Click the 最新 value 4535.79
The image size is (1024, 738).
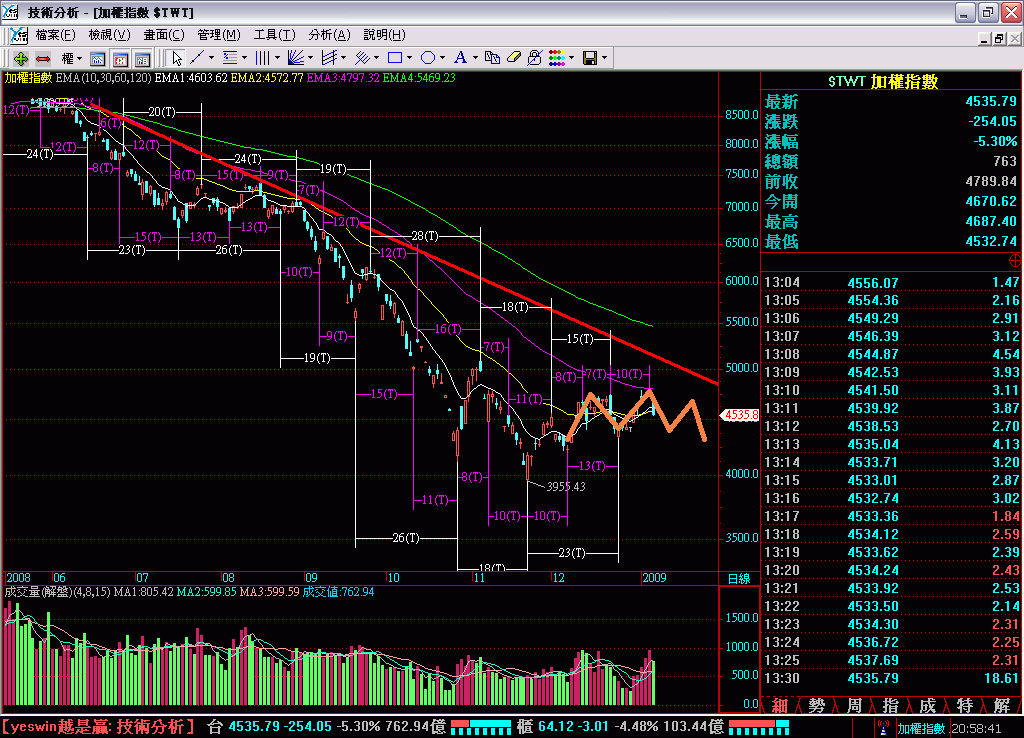pos(991,101)
